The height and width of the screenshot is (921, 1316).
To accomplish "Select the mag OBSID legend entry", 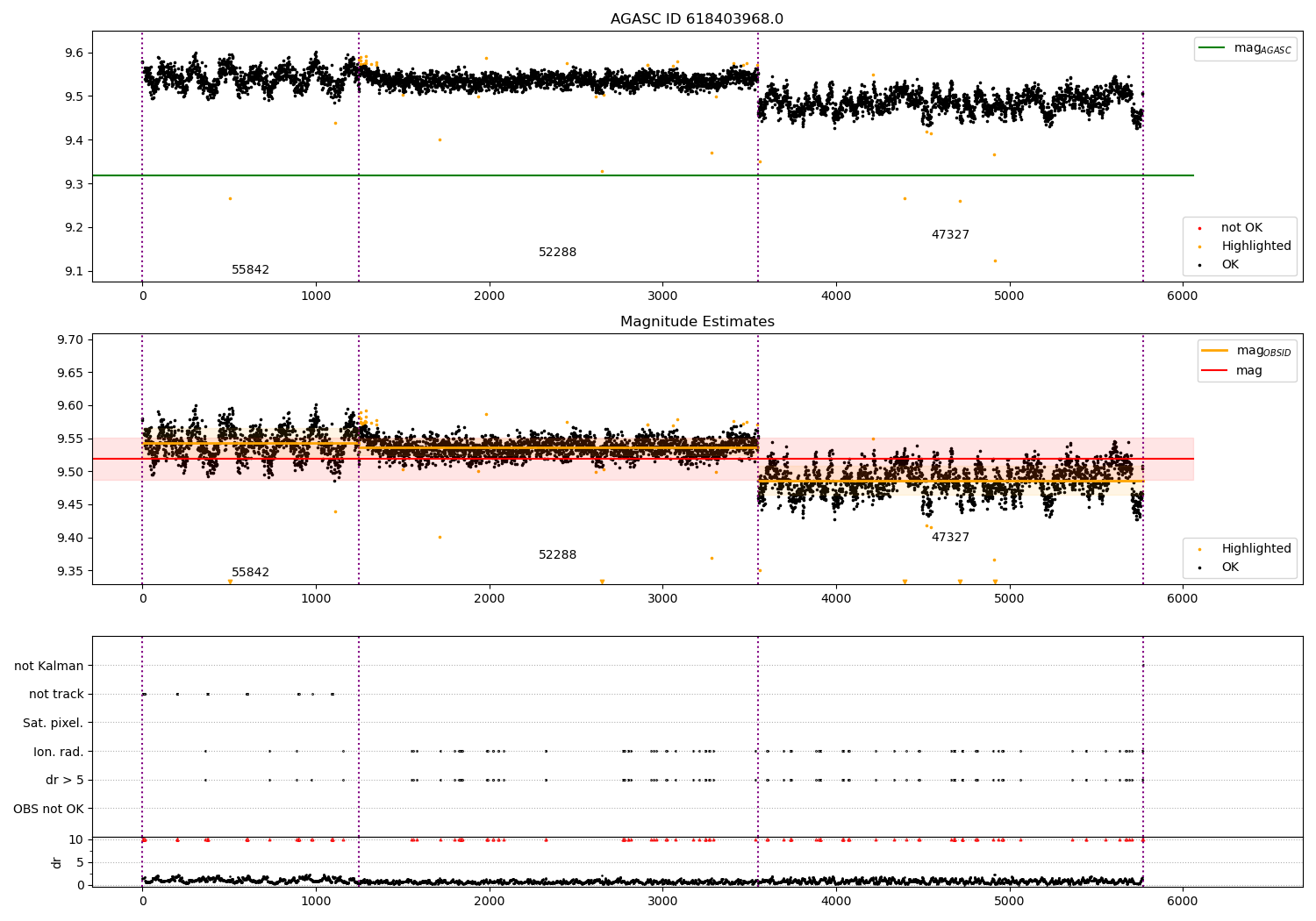I will pos(1246,351).
